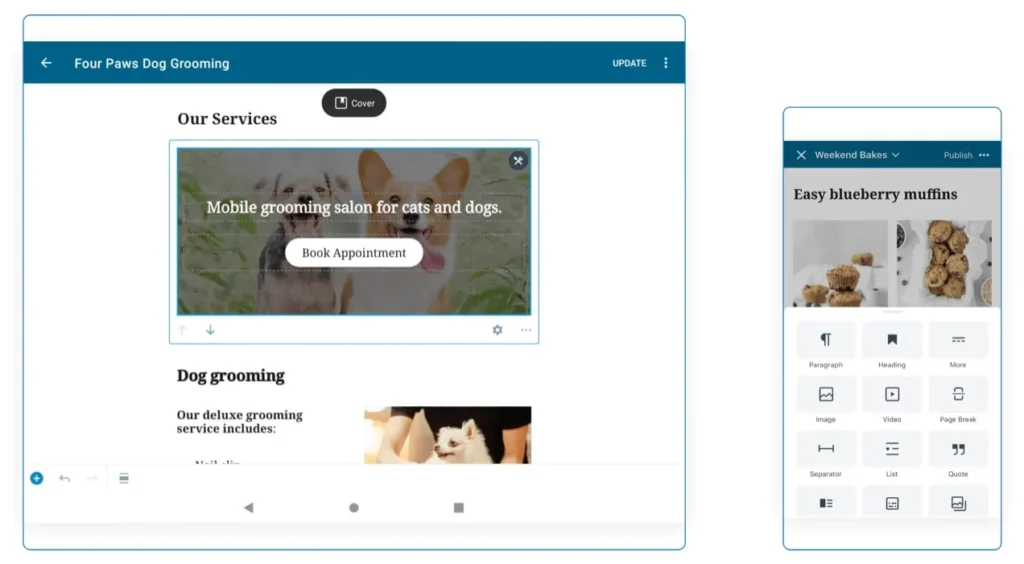
Task: Tap the Book Appointment button
Action: point(354,253)
